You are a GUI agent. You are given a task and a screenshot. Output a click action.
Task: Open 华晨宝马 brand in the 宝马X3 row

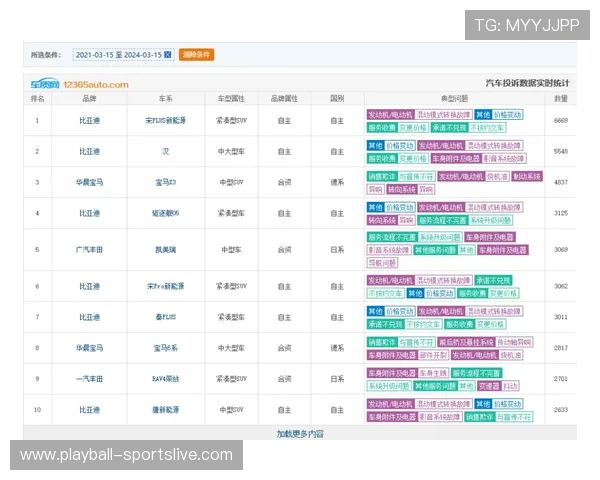point(90,182)
